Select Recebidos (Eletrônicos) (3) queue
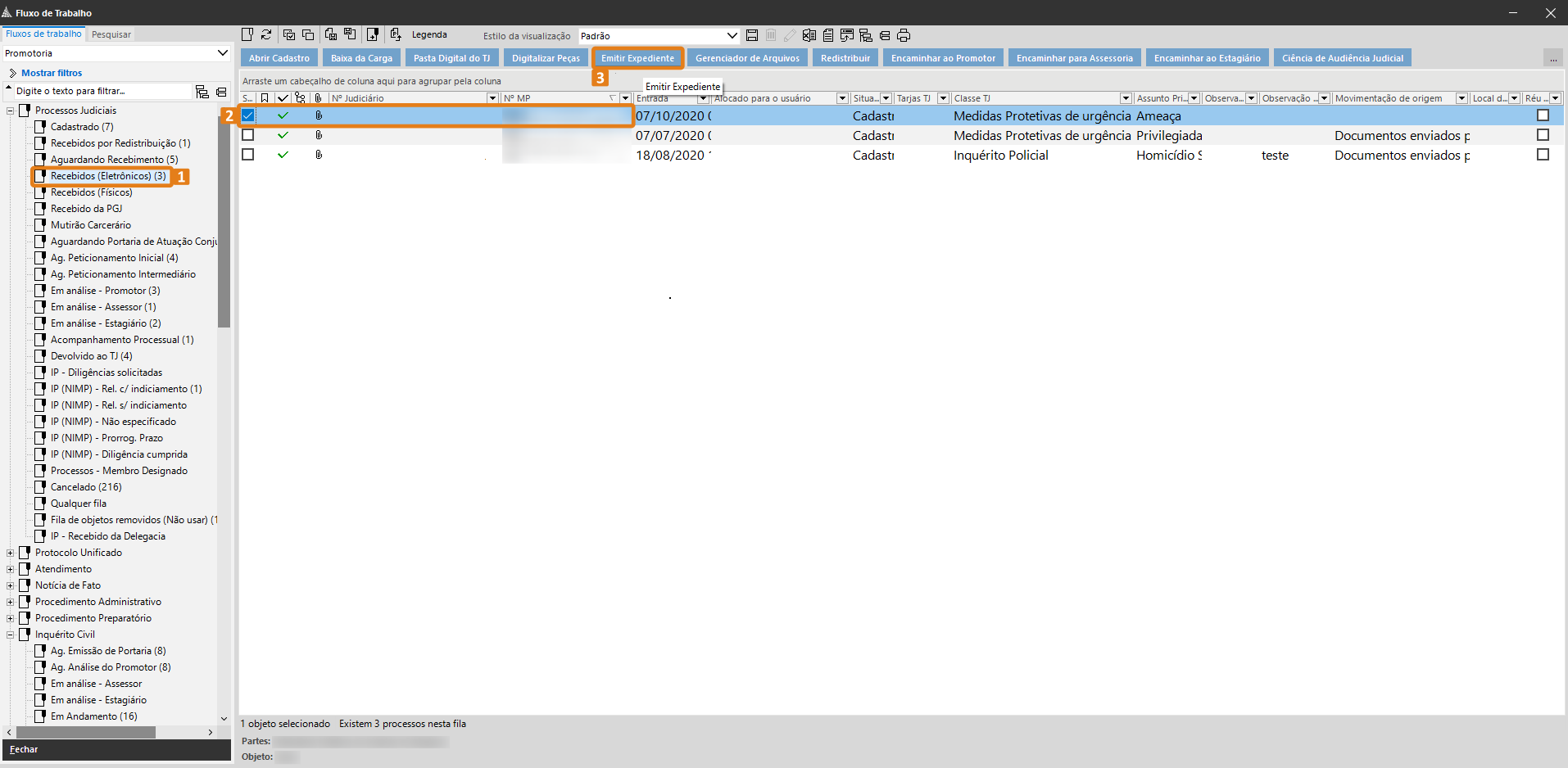Screen dimensions: 1568x768 pyautogui.click(x=108, y=176)
